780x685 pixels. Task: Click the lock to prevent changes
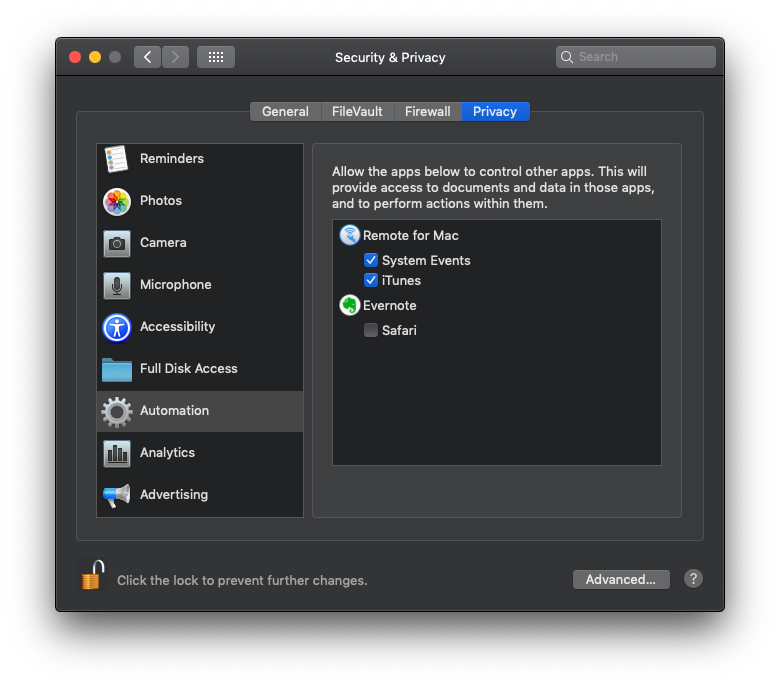[x=92, y=576]
